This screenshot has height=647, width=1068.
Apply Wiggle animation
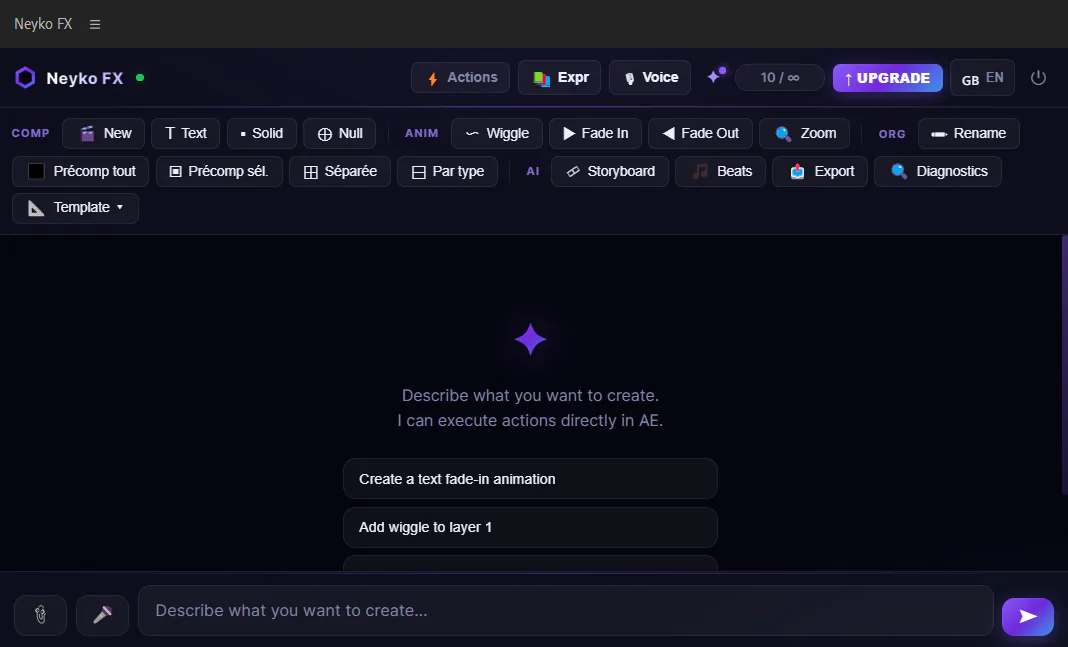point(497,133)
